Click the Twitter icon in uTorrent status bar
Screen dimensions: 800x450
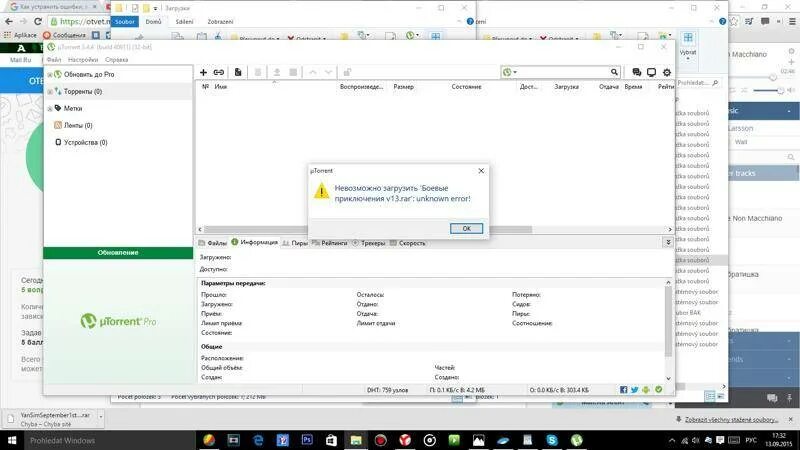[x=635, y=390]
